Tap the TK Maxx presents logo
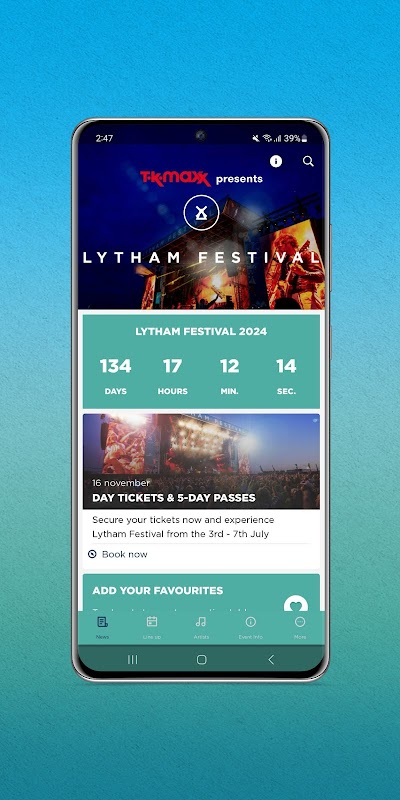 click(202, 179)
